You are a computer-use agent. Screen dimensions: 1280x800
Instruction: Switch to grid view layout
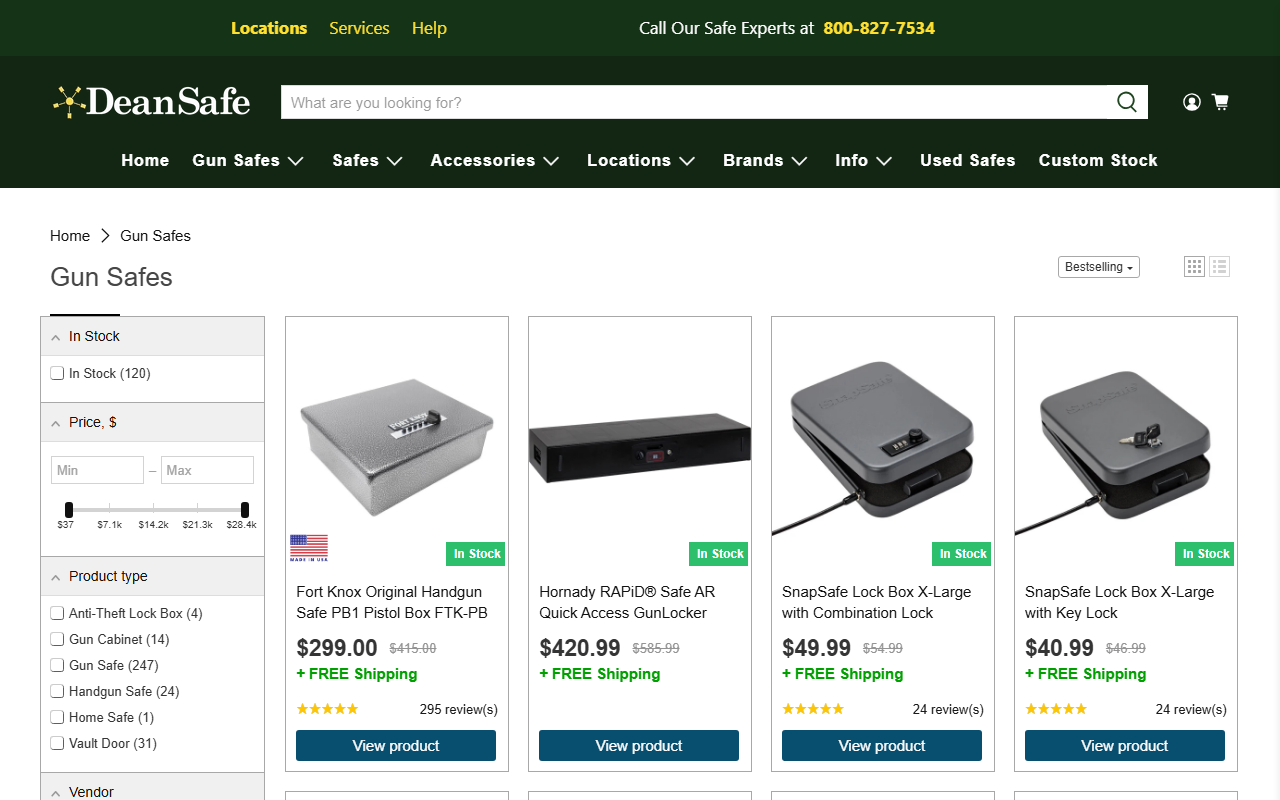1194,266
